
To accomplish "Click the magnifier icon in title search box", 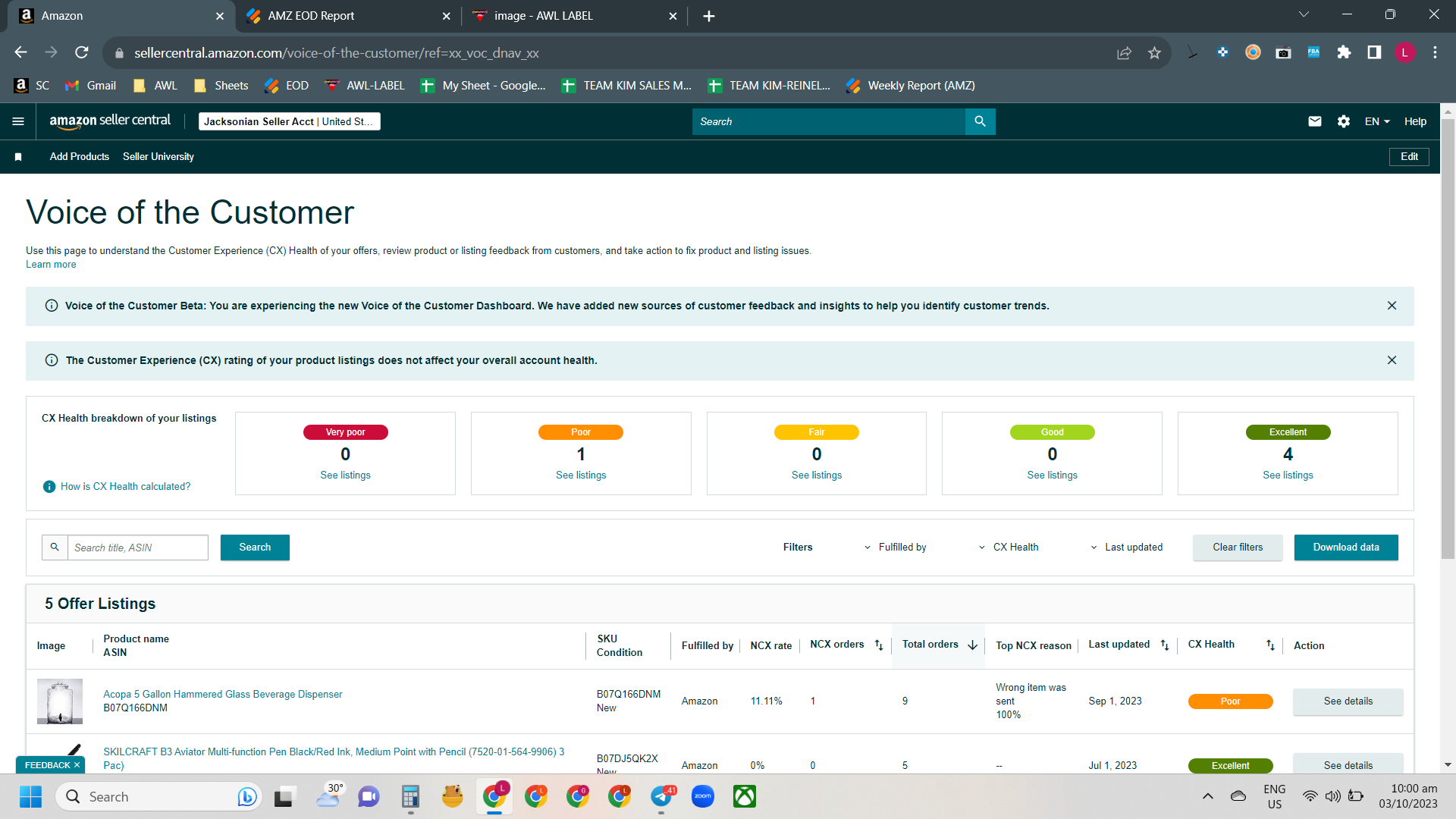I will (55, 548).
